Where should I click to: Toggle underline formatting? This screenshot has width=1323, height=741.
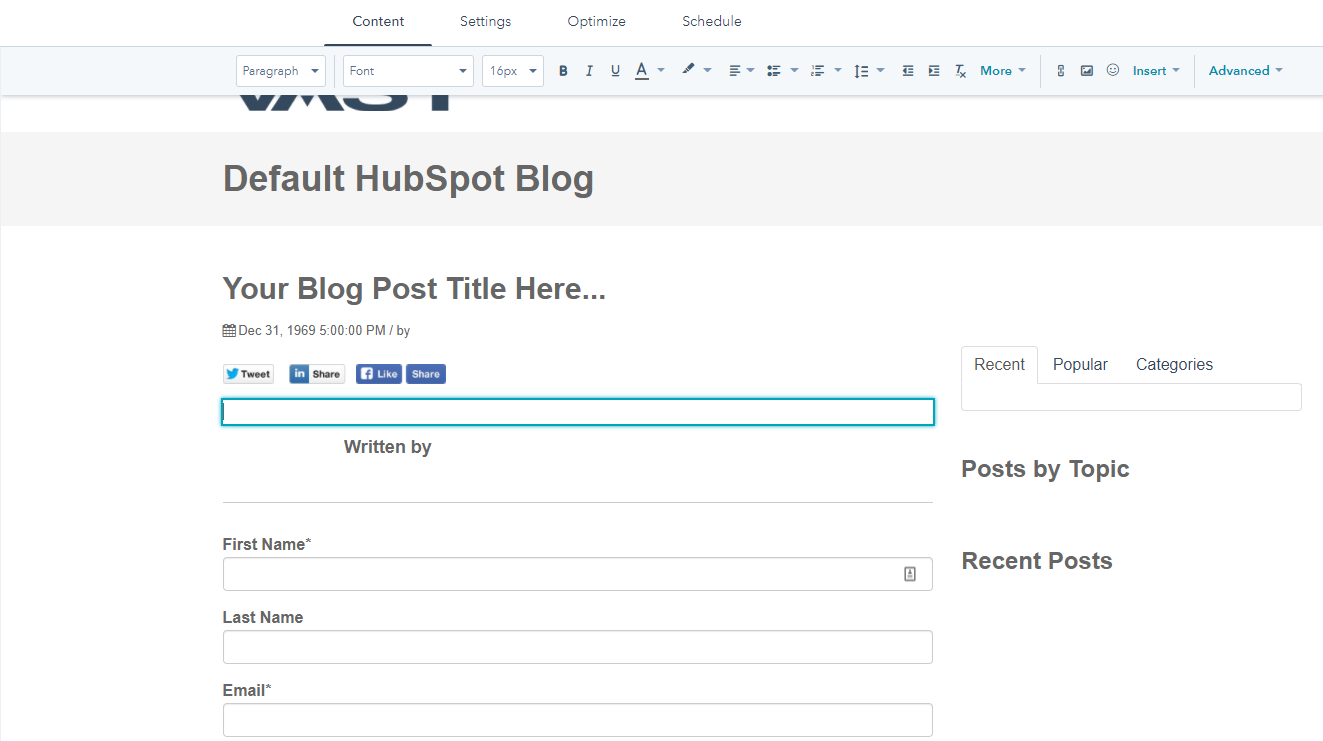pyautogui.click(x=615, y=71)
